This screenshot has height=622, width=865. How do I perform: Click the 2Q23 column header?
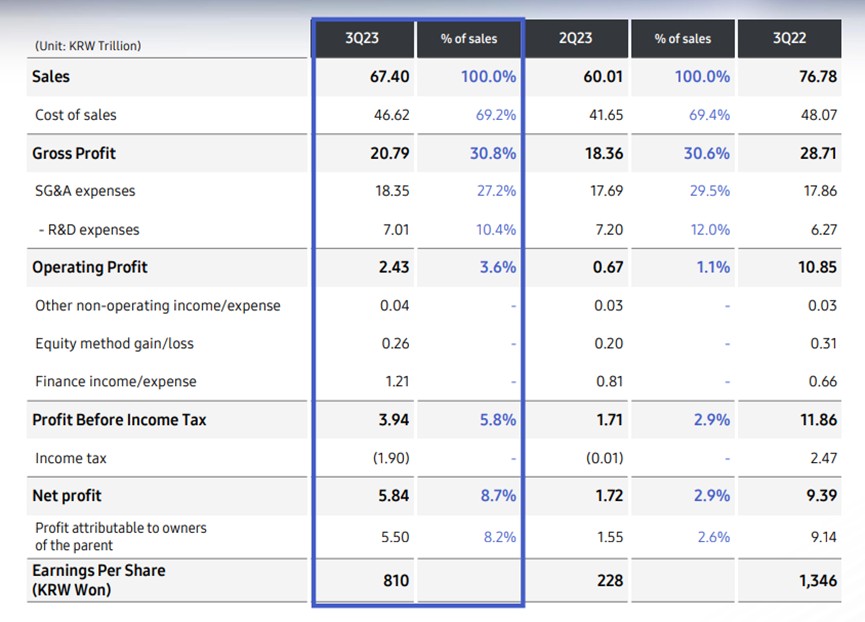pos(575,38)
